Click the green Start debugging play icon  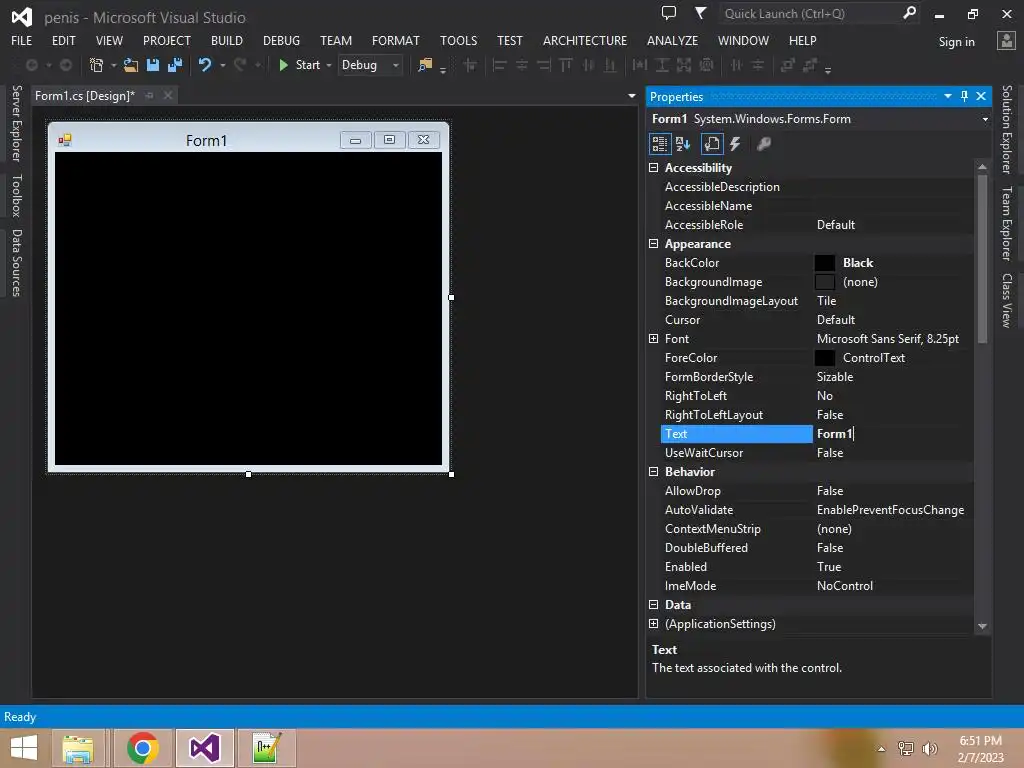coord(283,65)
